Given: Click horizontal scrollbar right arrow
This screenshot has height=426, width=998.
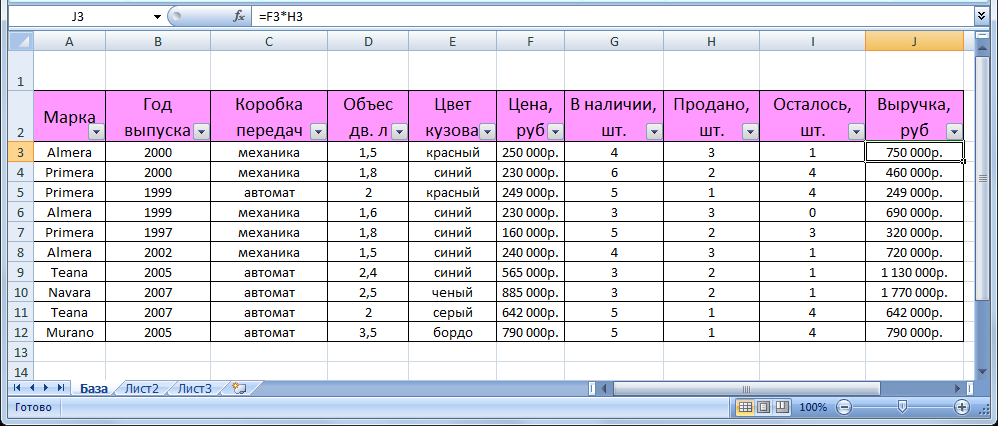Looking at the screenshot, I should coord(957,388).
